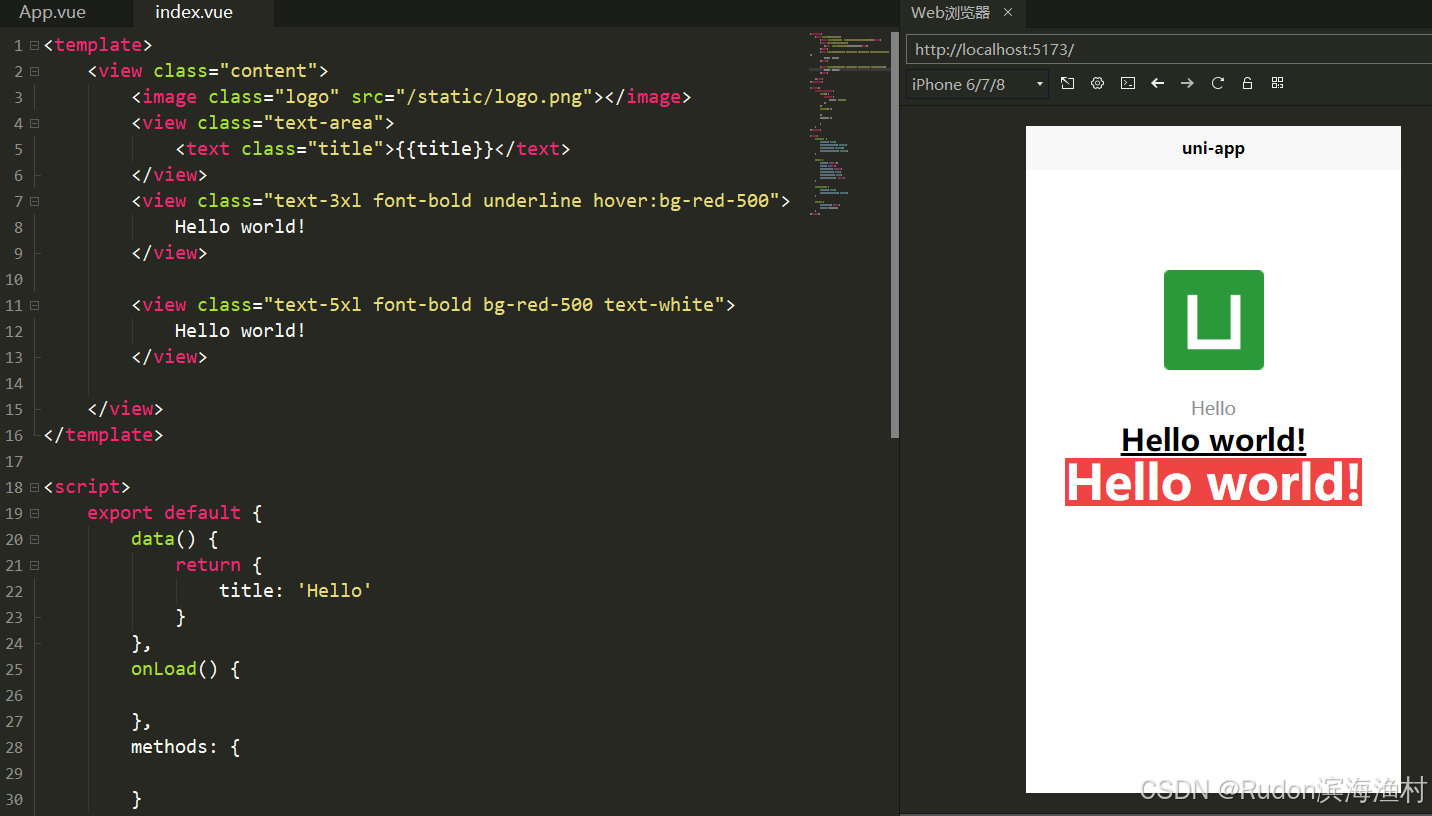
Task: Click the underlined Hello world! text in preview
Action: [x=1213, y=440]
